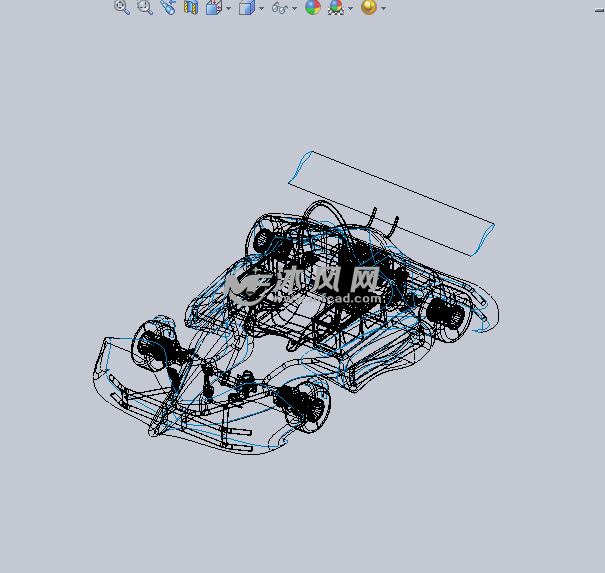Image resolution: width=605 pixels, height=573 pixels.
Task: Click the Display Style box icon
Action: 247,8
